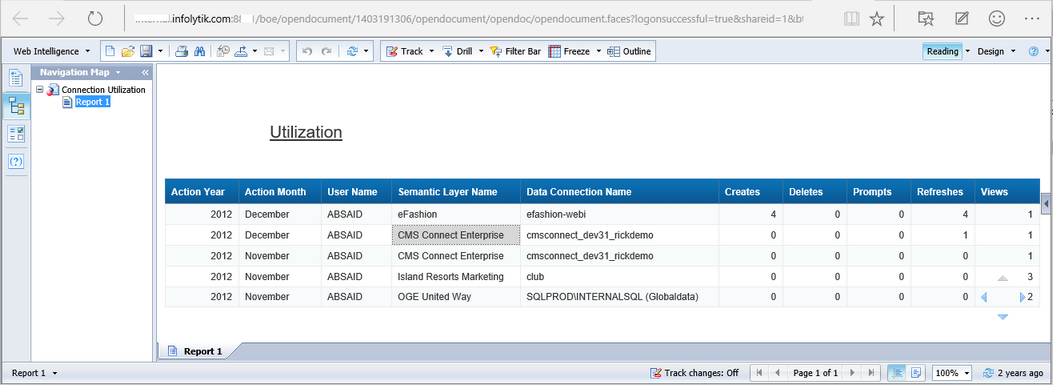Open the Web Intelligence menu
The width and height of the screenshot is (1053, 385).
52,51
